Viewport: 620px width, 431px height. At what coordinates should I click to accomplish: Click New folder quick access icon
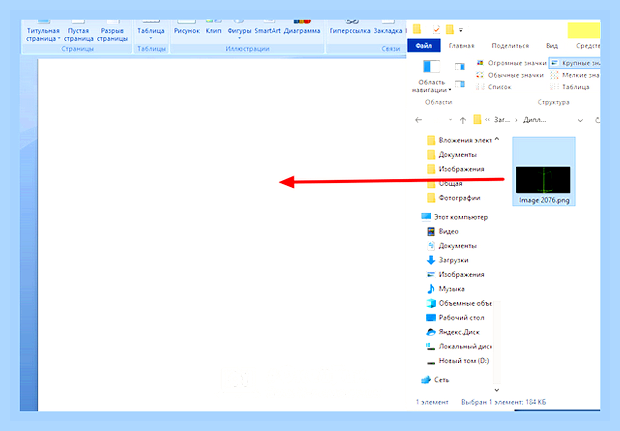(x=450, y=29)
